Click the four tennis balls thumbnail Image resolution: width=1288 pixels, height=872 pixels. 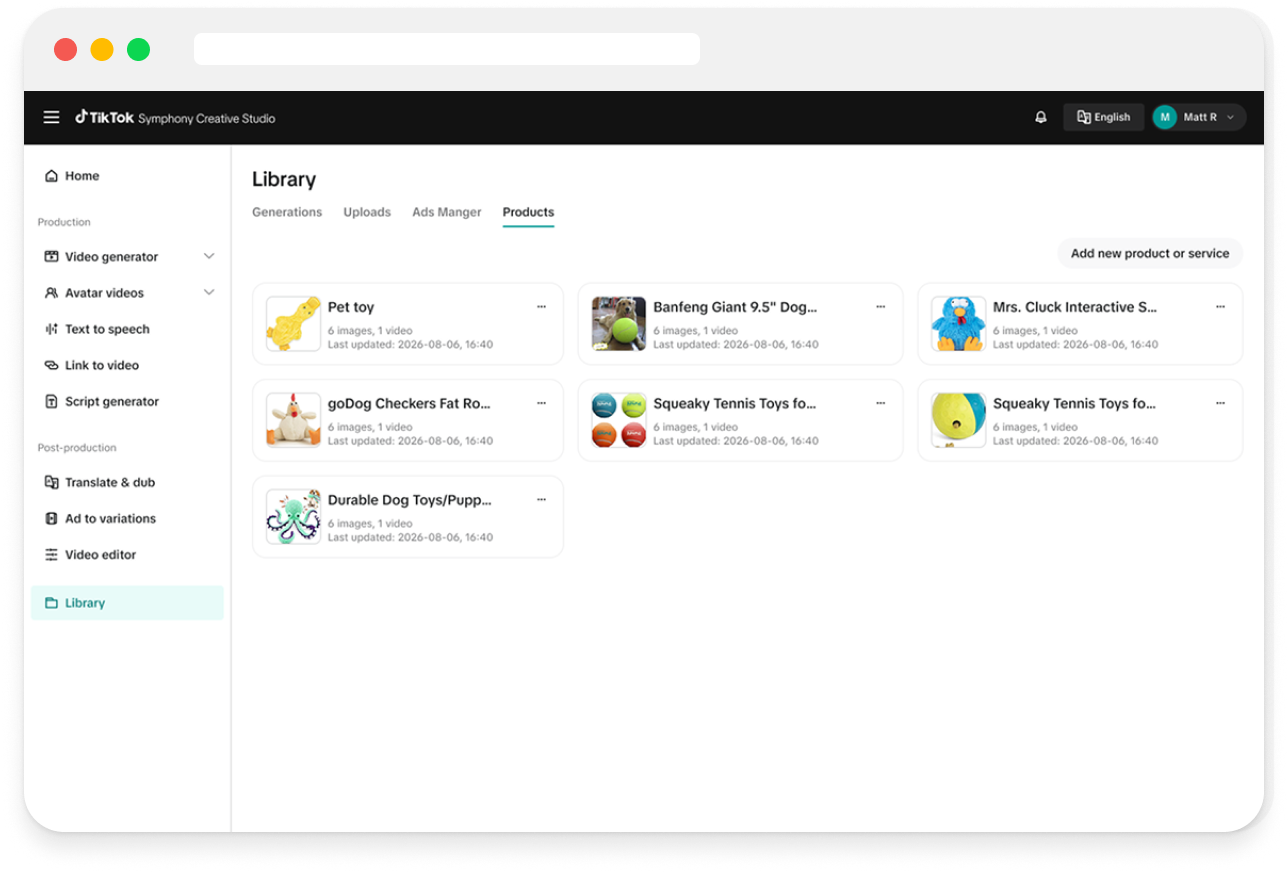[x=619, y=420]
